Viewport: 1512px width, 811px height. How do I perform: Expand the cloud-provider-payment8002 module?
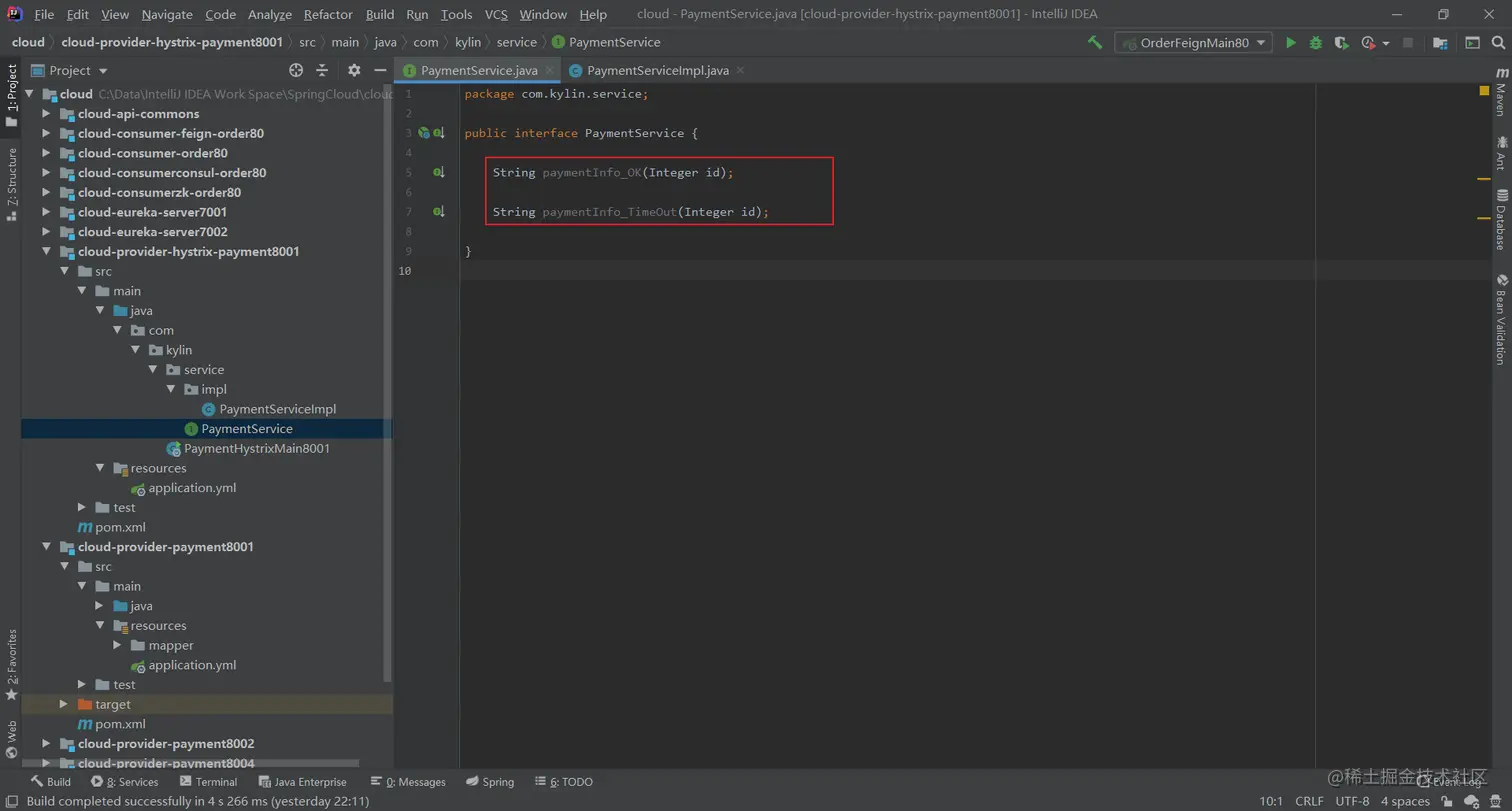[x=46, y=744]
